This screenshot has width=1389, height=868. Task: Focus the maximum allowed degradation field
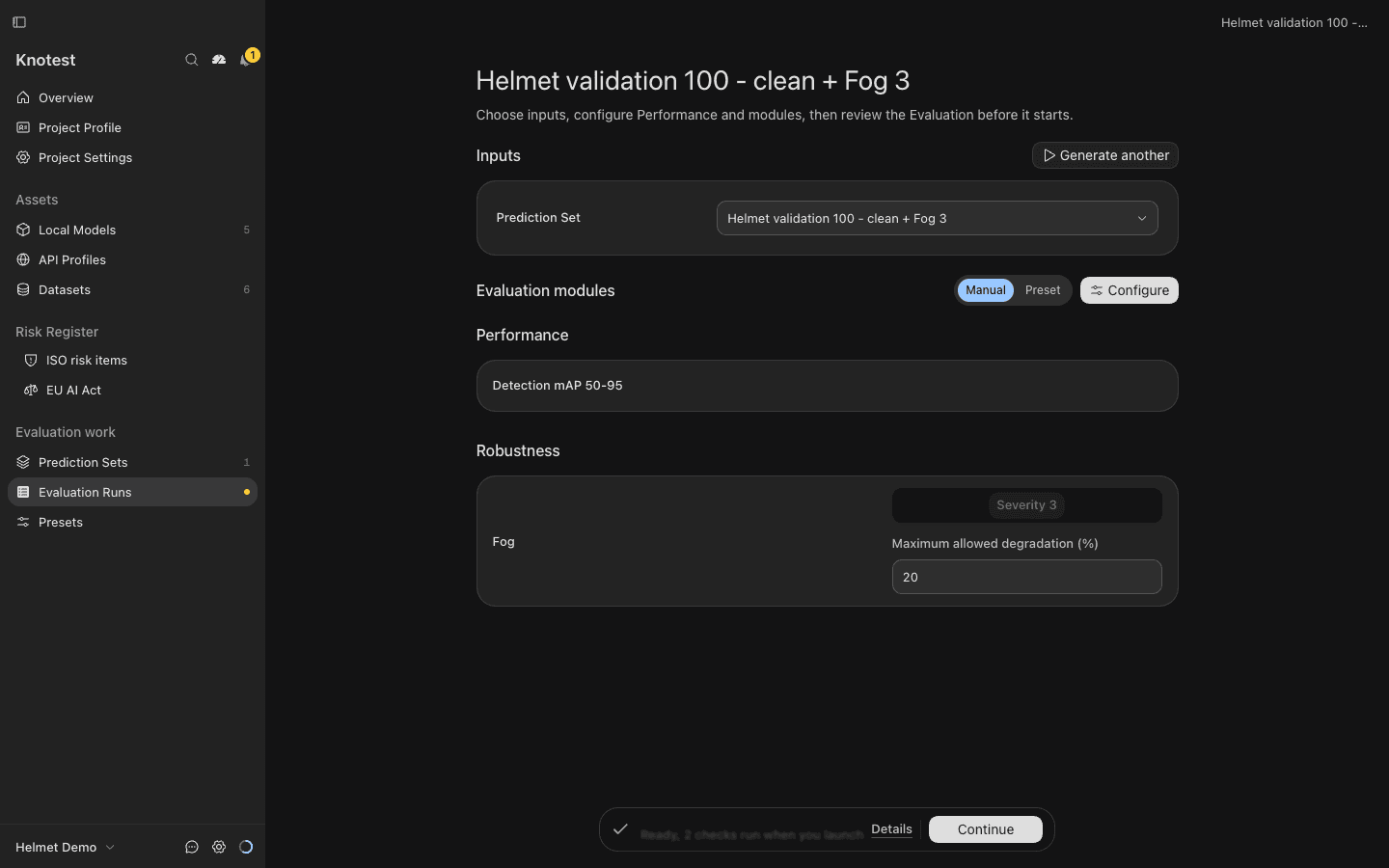click(1027, 577)
